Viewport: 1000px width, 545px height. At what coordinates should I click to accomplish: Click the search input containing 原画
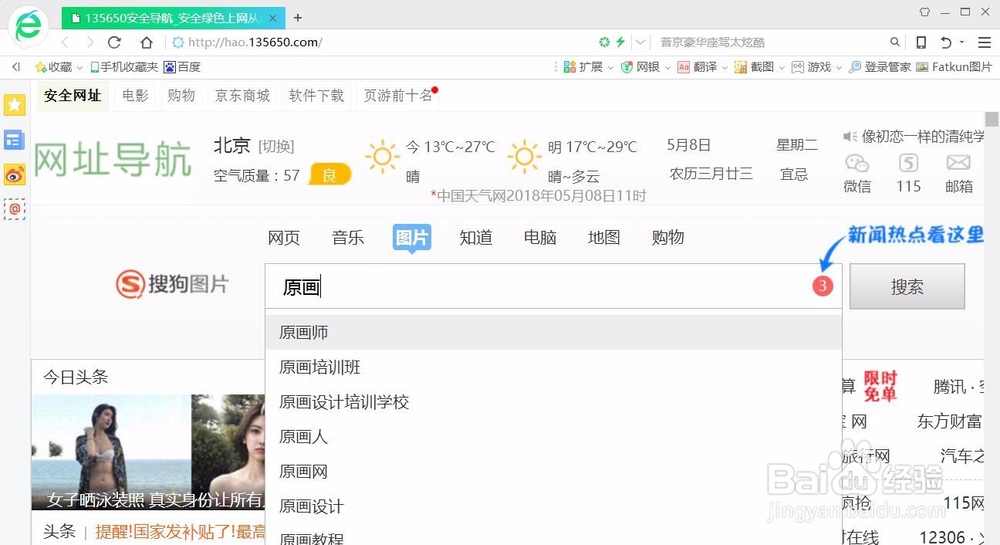[554, 287]
